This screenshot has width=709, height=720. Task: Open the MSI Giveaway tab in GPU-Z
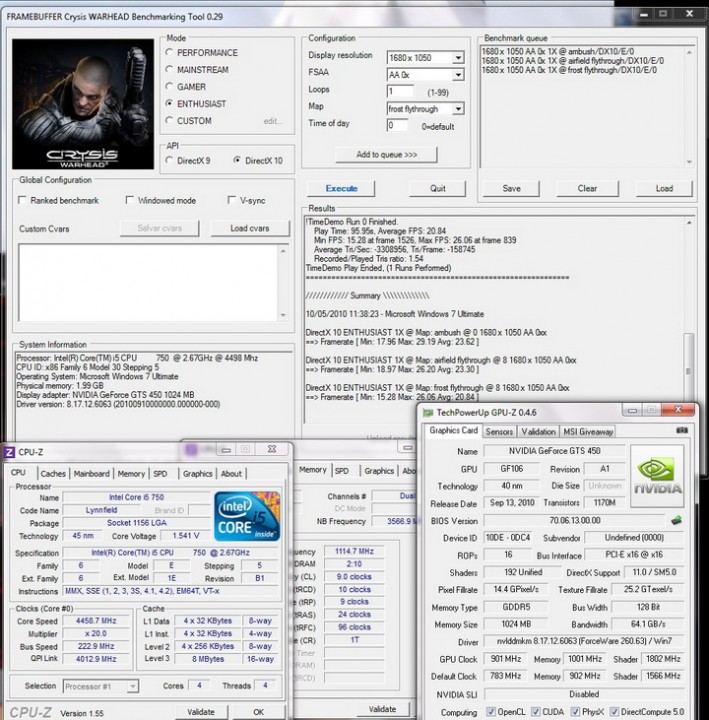pyautogui.click(x=588, y=432)
